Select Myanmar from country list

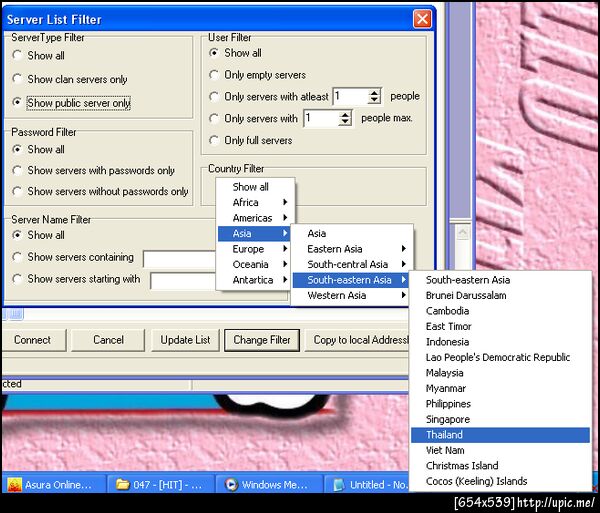click(500, 388)
